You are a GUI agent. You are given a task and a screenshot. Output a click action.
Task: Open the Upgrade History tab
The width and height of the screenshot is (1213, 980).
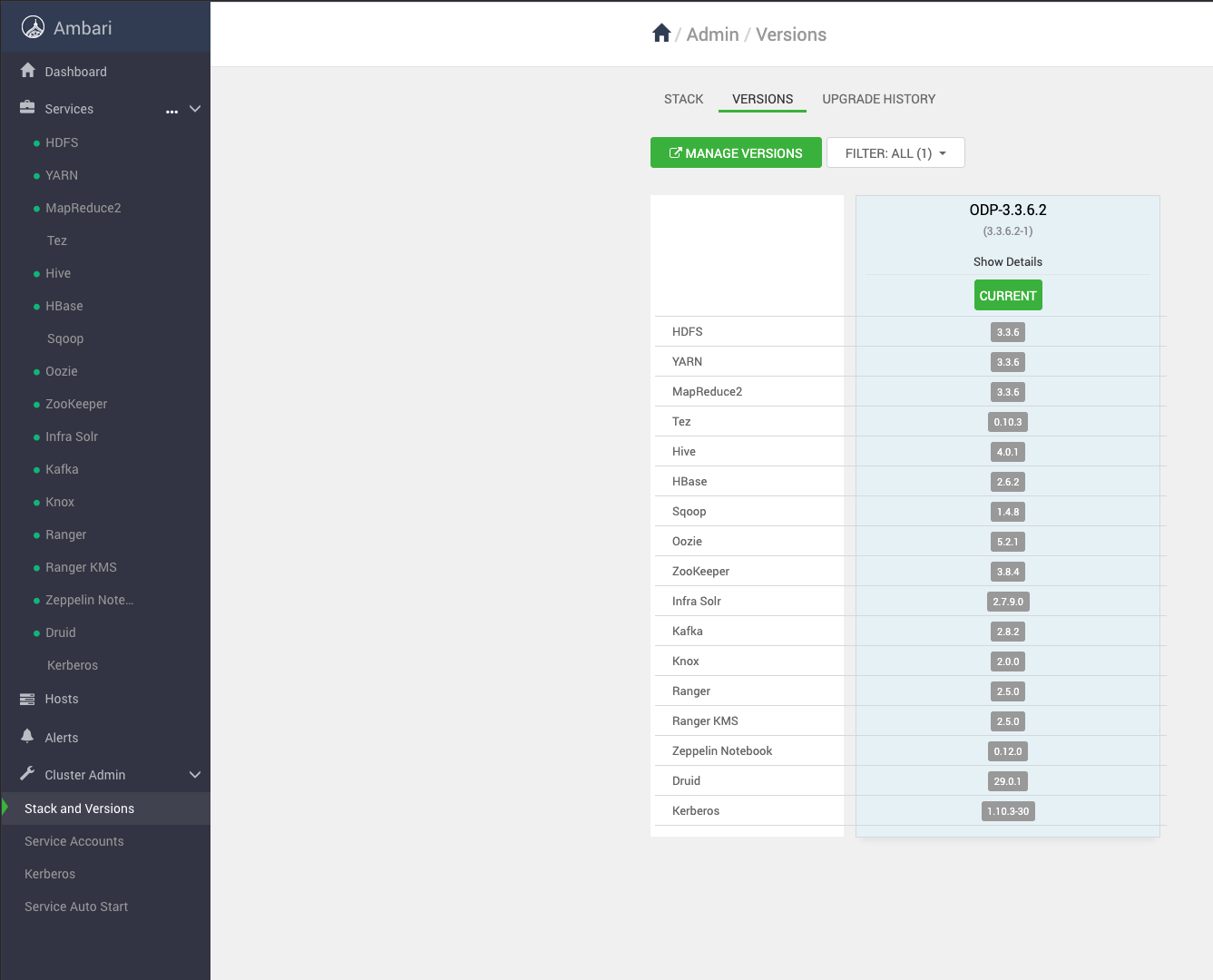point(878,99)
